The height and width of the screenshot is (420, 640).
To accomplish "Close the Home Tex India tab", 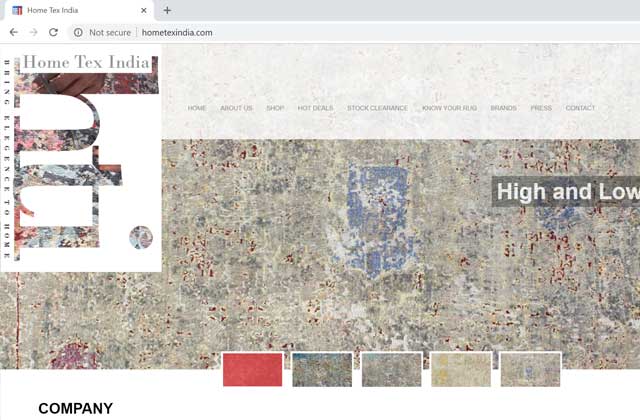I will (144, 10).
